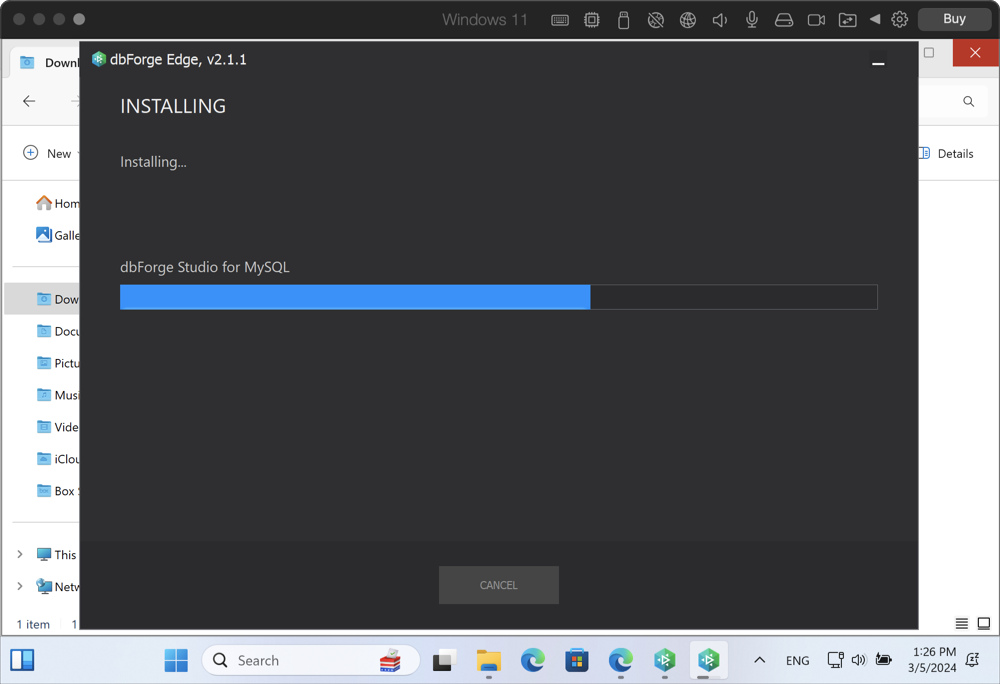Screen dimensions: 1000x684
Task: Select the active dbForge installer taskbar icon
Action: (x=709, y=660)
